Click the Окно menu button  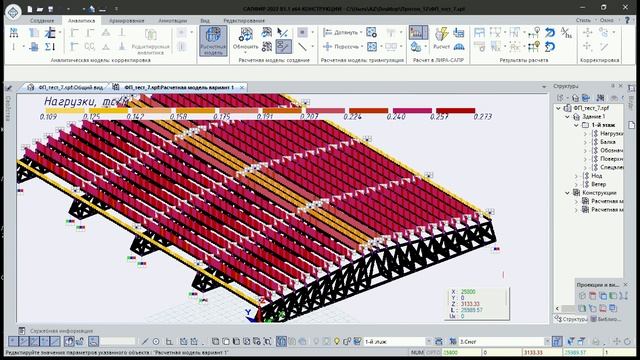coord(607,20)
